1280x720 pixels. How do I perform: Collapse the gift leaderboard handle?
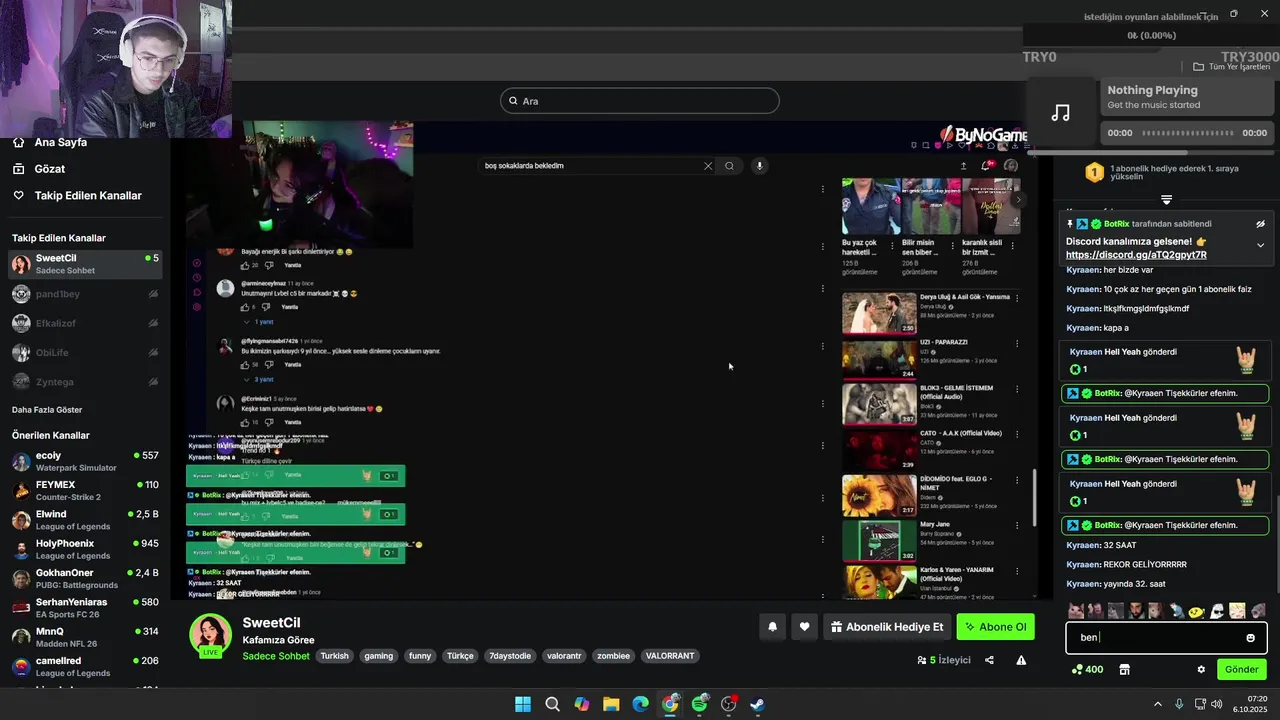pyautogui.click(x=1166, y=200)
